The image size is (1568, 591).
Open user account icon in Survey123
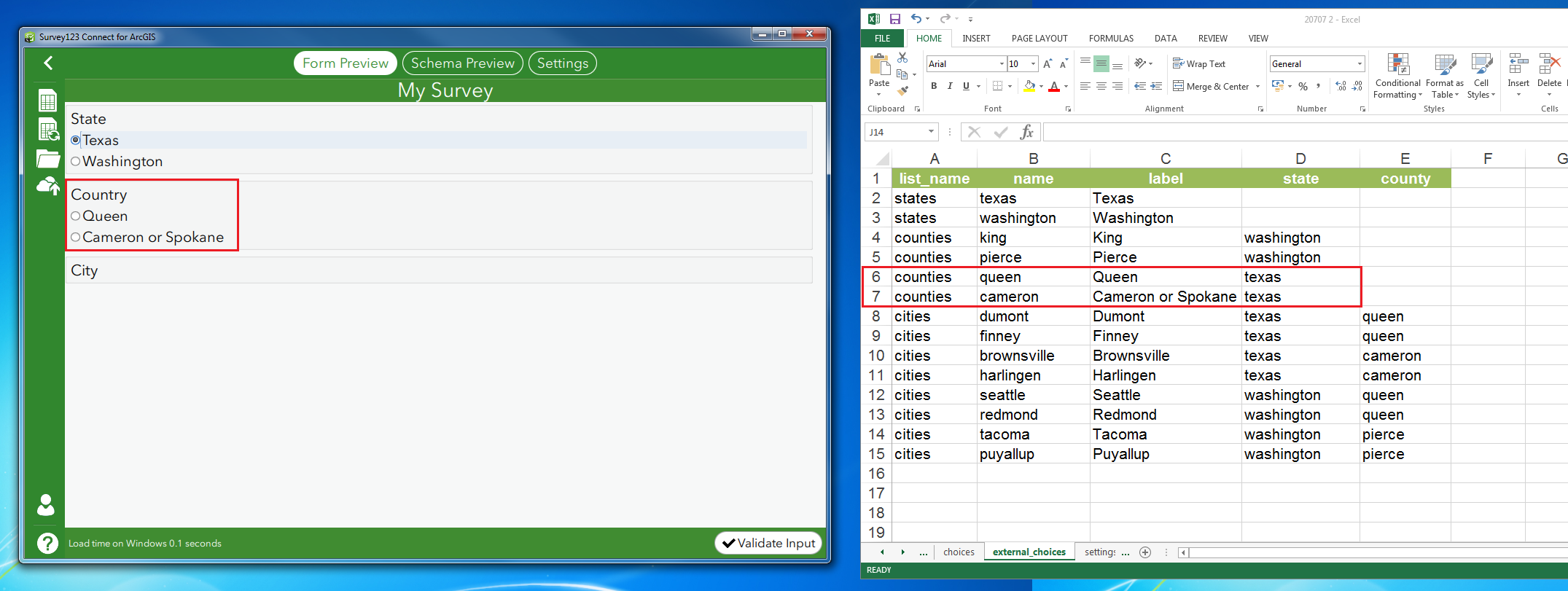point(46,505)
